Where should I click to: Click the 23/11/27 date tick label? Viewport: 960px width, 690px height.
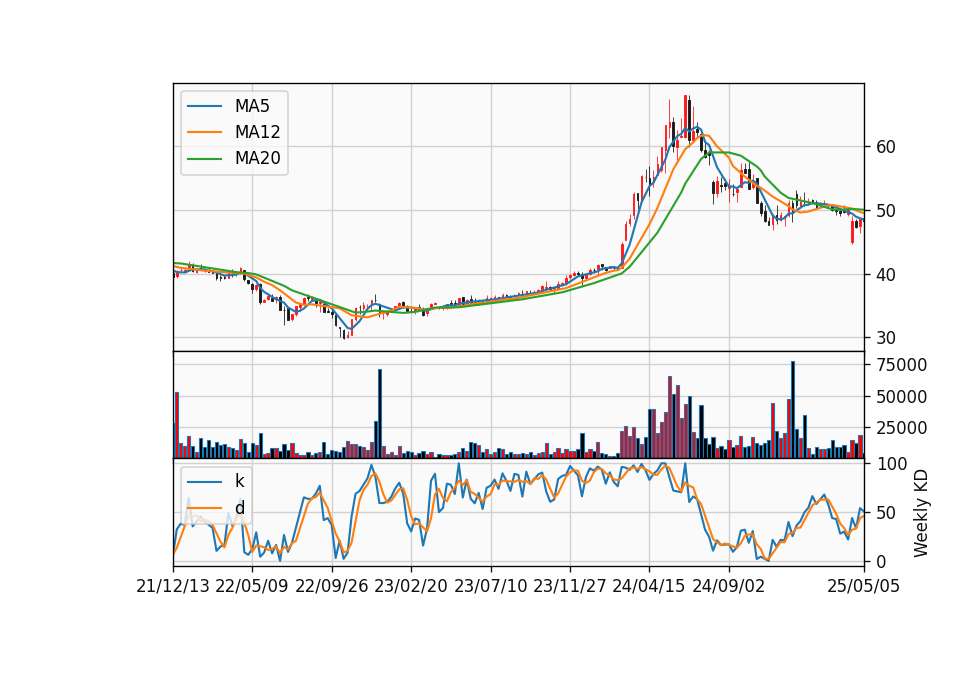coord(570,586)
